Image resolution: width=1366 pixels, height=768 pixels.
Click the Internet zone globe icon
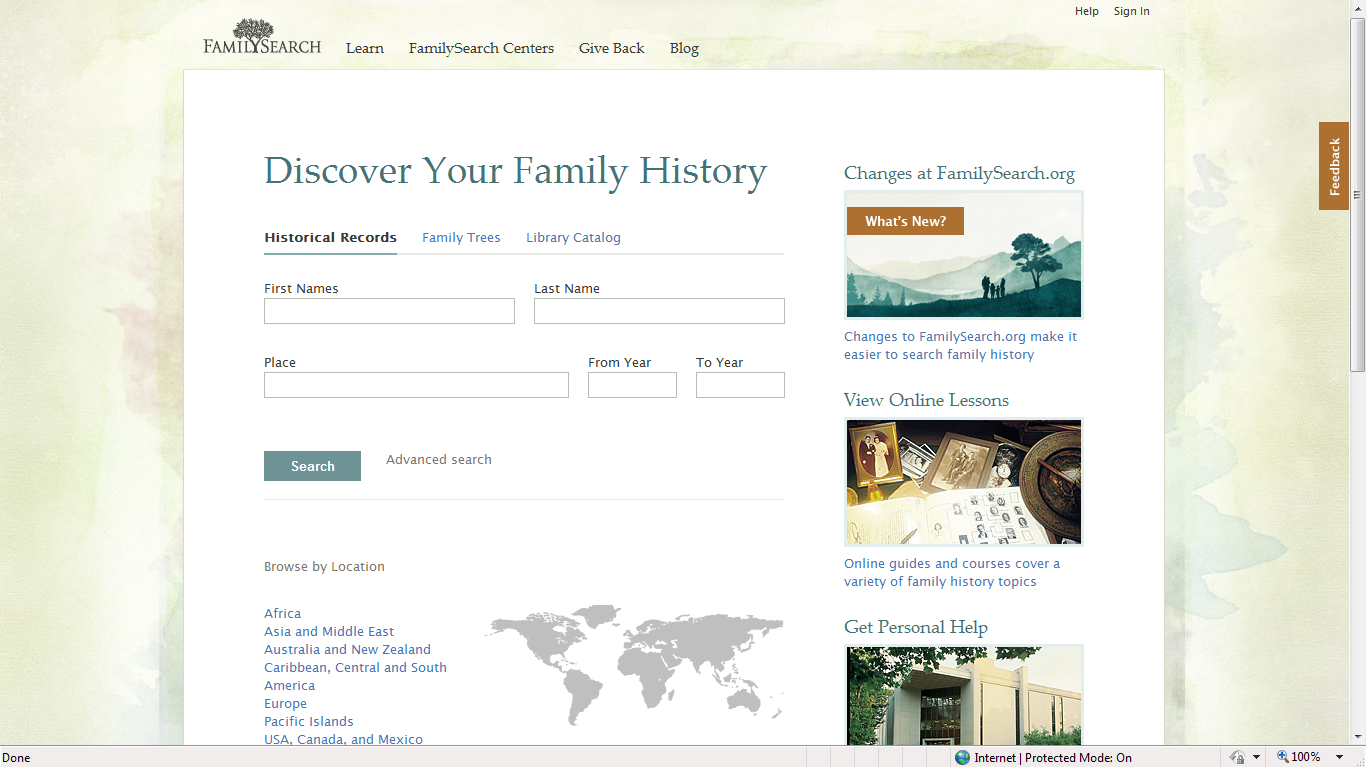(962, 758)
